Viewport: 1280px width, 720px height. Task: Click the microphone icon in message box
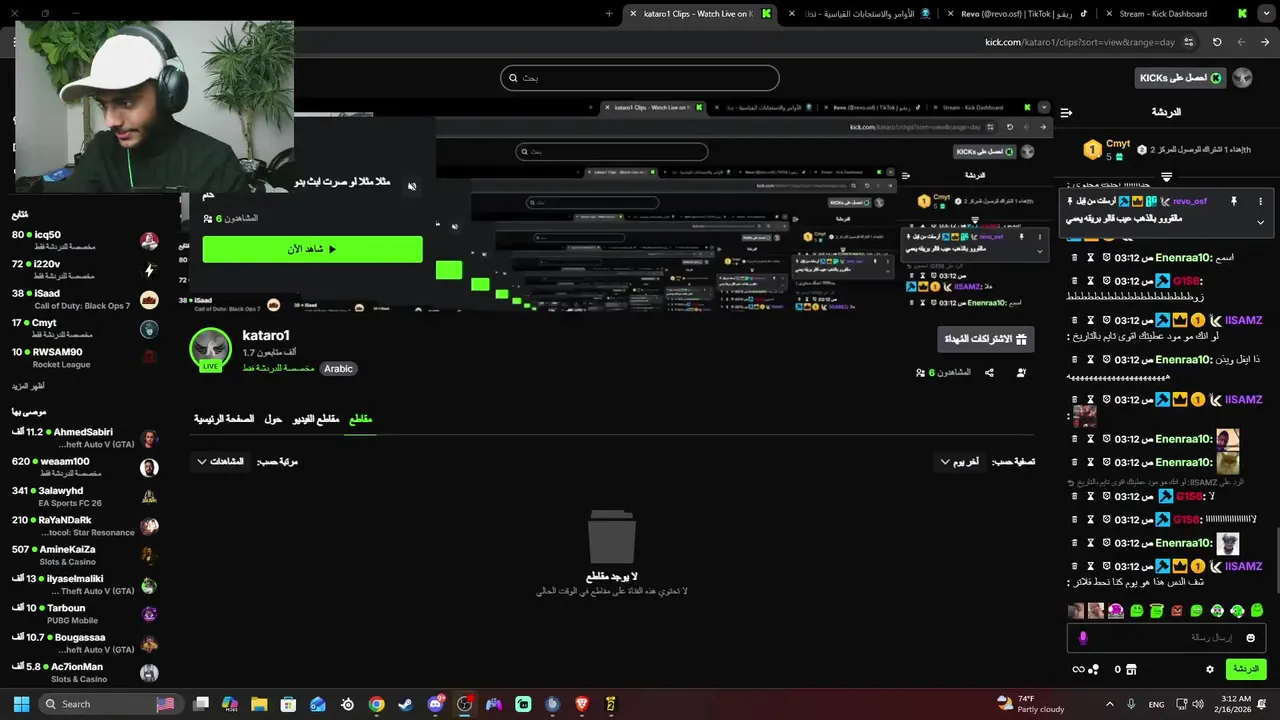(x=1082, y=637)
